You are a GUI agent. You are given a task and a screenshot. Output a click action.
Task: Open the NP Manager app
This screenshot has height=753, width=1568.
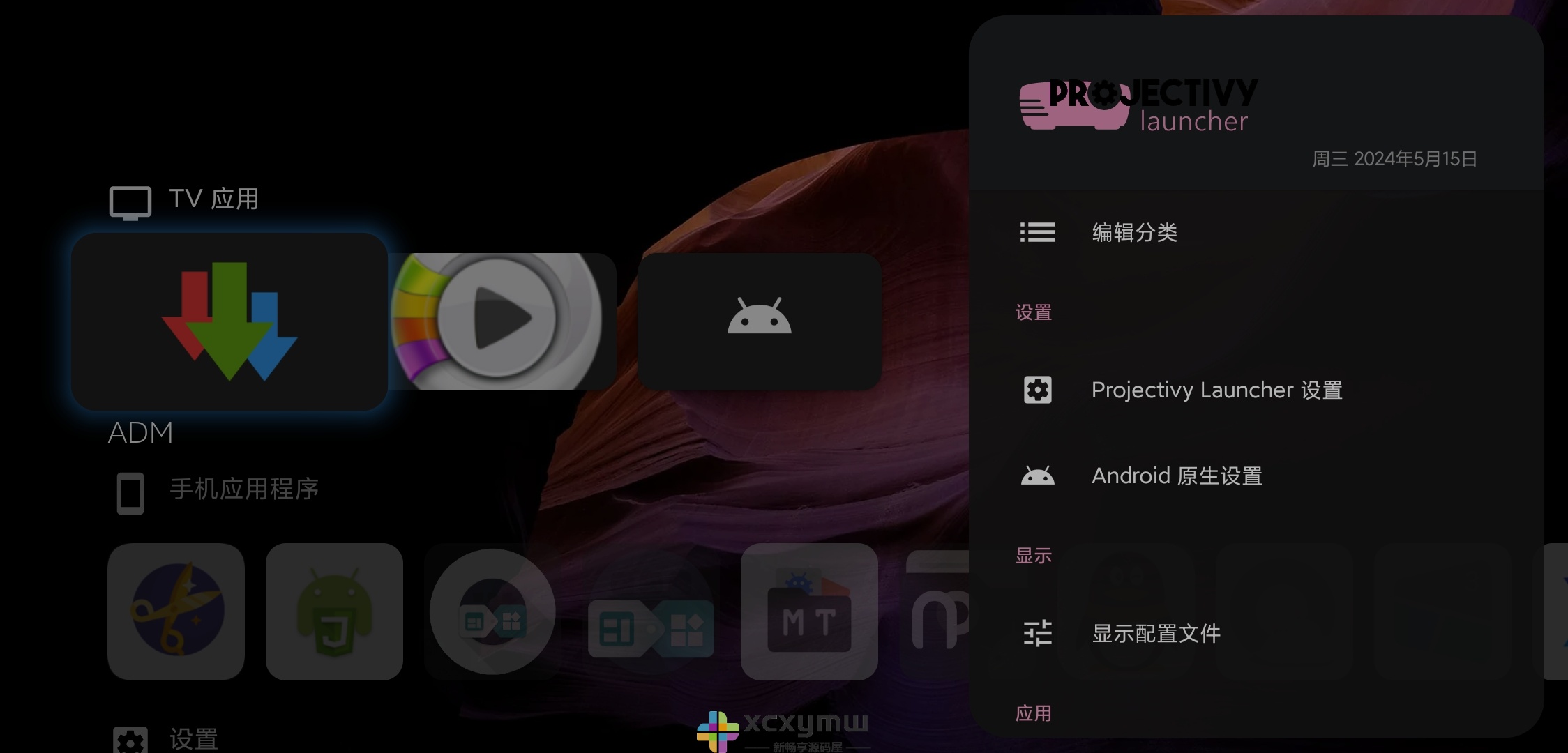point(942,614)
